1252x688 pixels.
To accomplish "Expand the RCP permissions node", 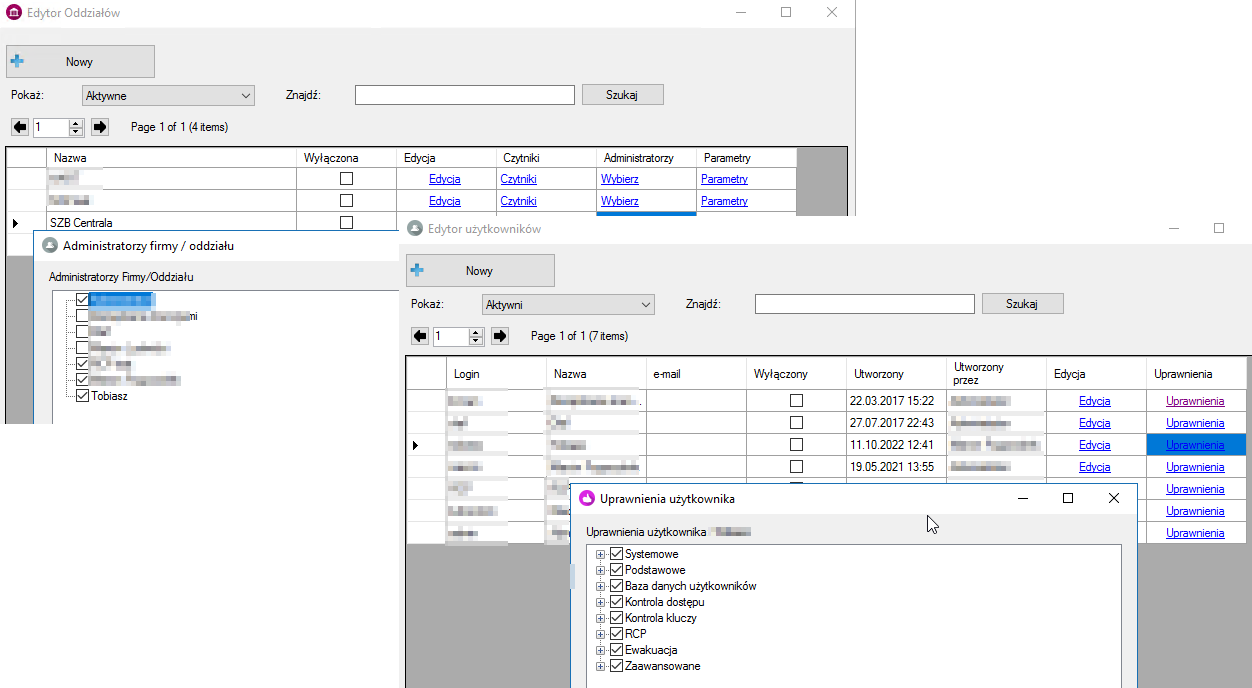I will click(600, 634).
